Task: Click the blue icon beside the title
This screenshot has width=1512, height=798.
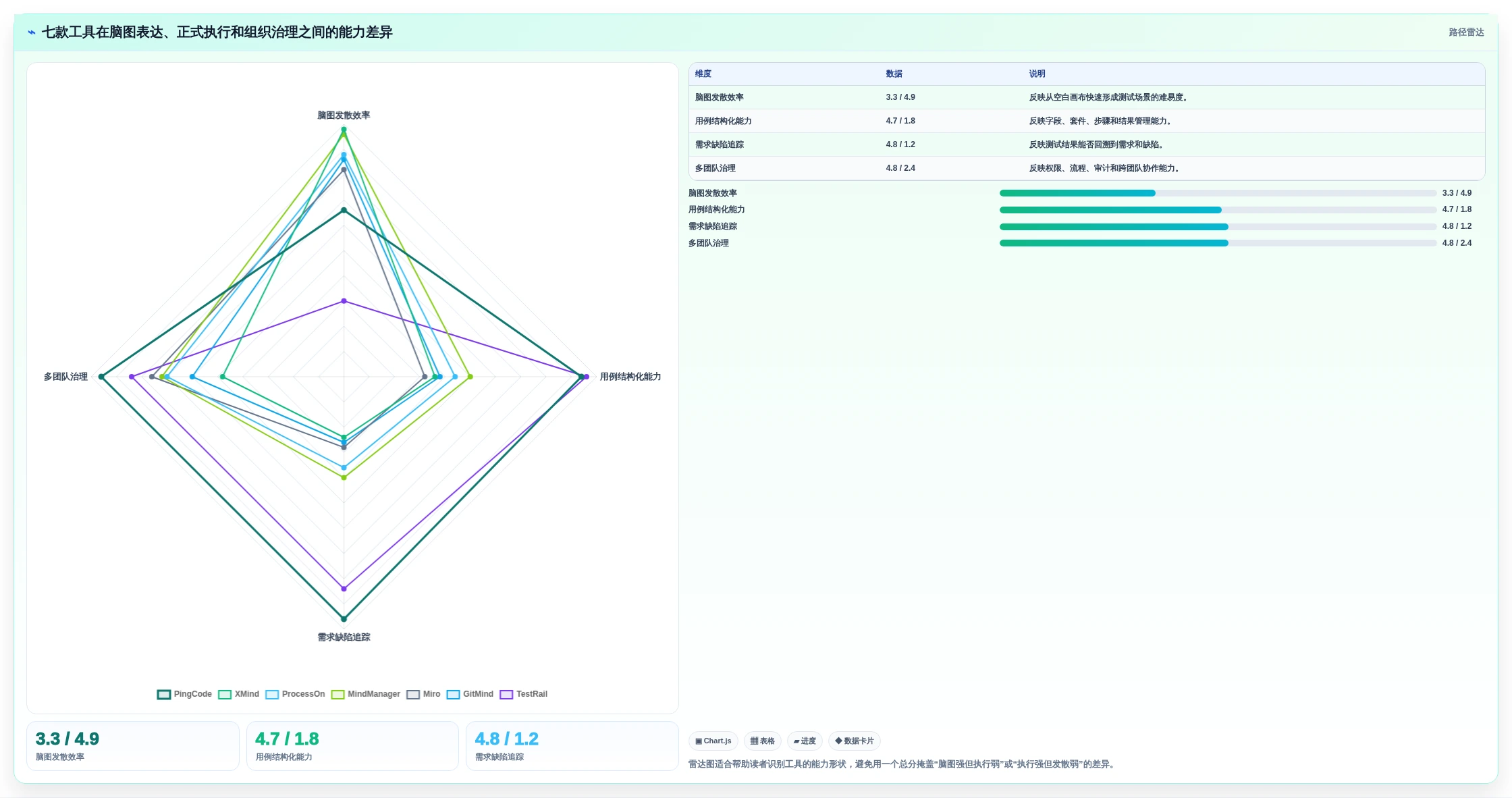Action: point(32,32)
